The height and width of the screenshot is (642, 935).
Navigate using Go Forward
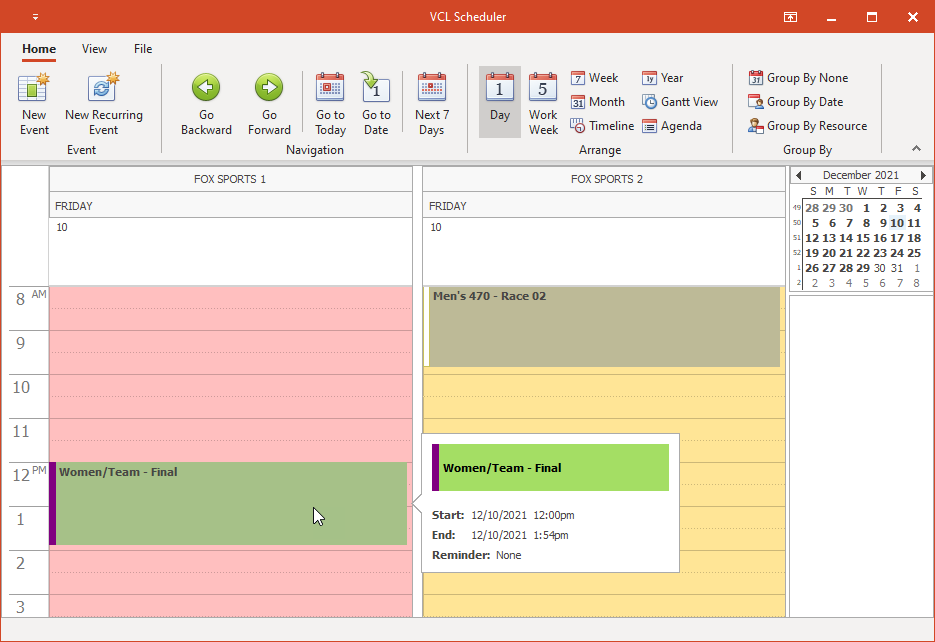(268, 100)
